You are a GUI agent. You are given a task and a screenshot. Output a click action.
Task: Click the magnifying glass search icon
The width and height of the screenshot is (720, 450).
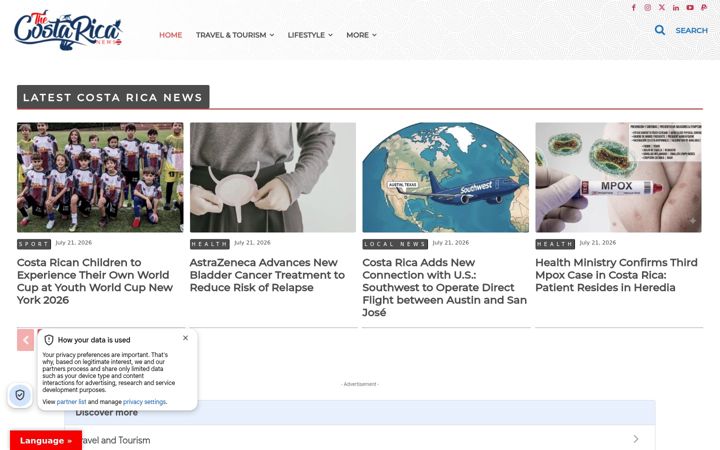660,30
